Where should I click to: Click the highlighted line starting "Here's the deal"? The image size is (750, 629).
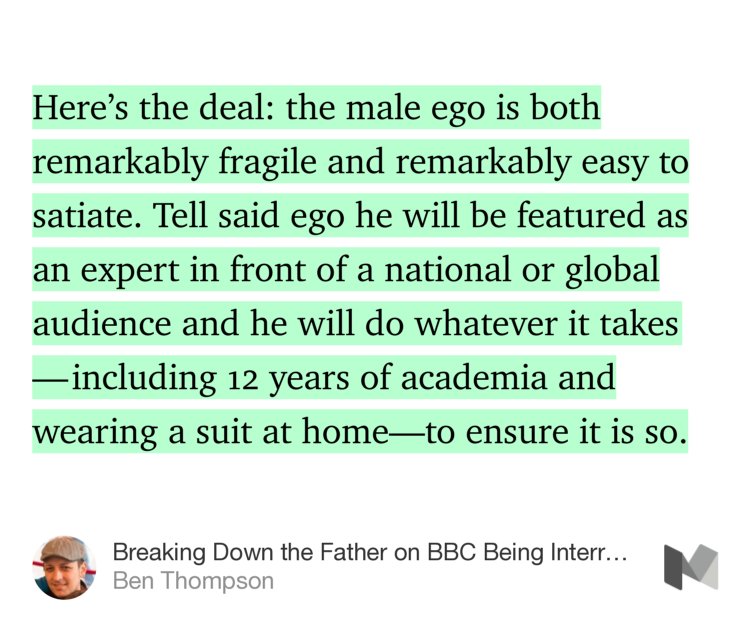316,108
